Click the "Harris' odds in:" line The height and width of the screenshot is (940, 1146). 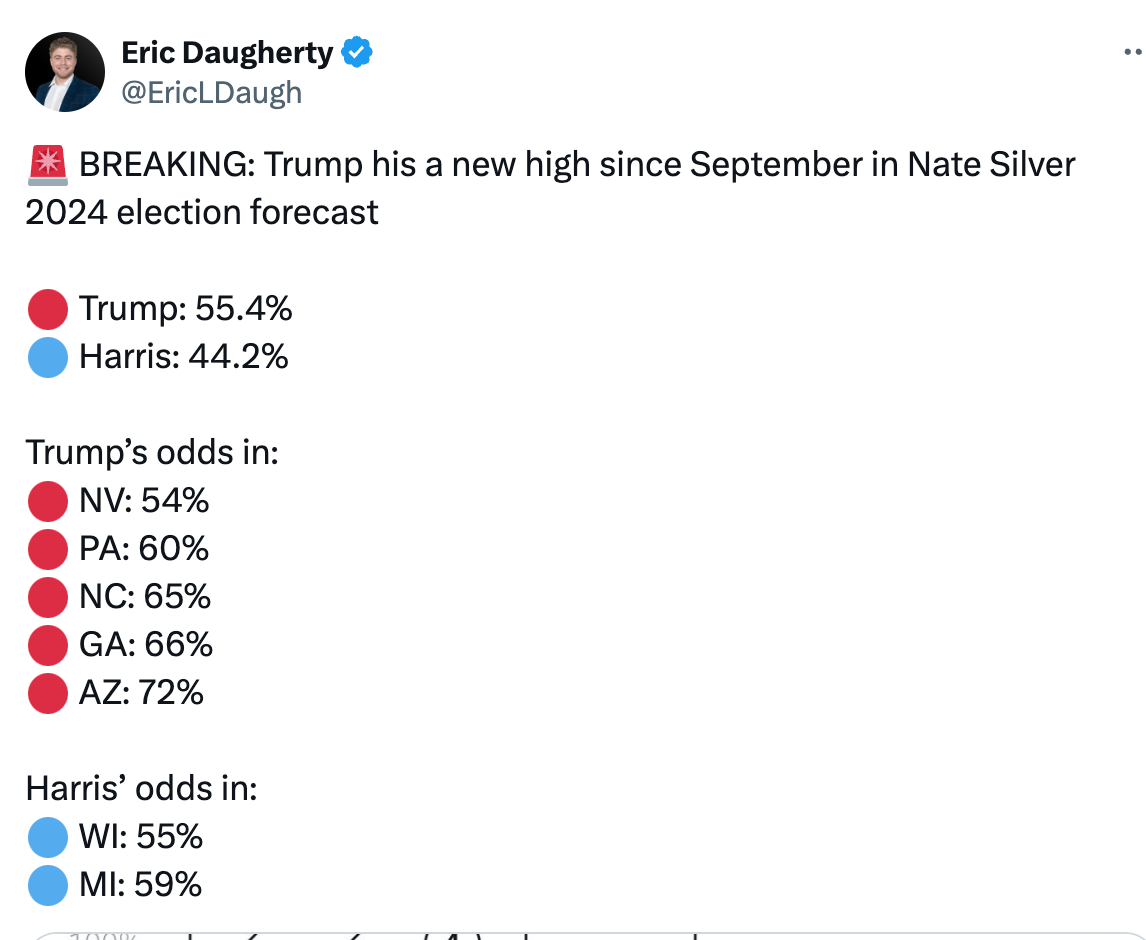pos(142,789)
